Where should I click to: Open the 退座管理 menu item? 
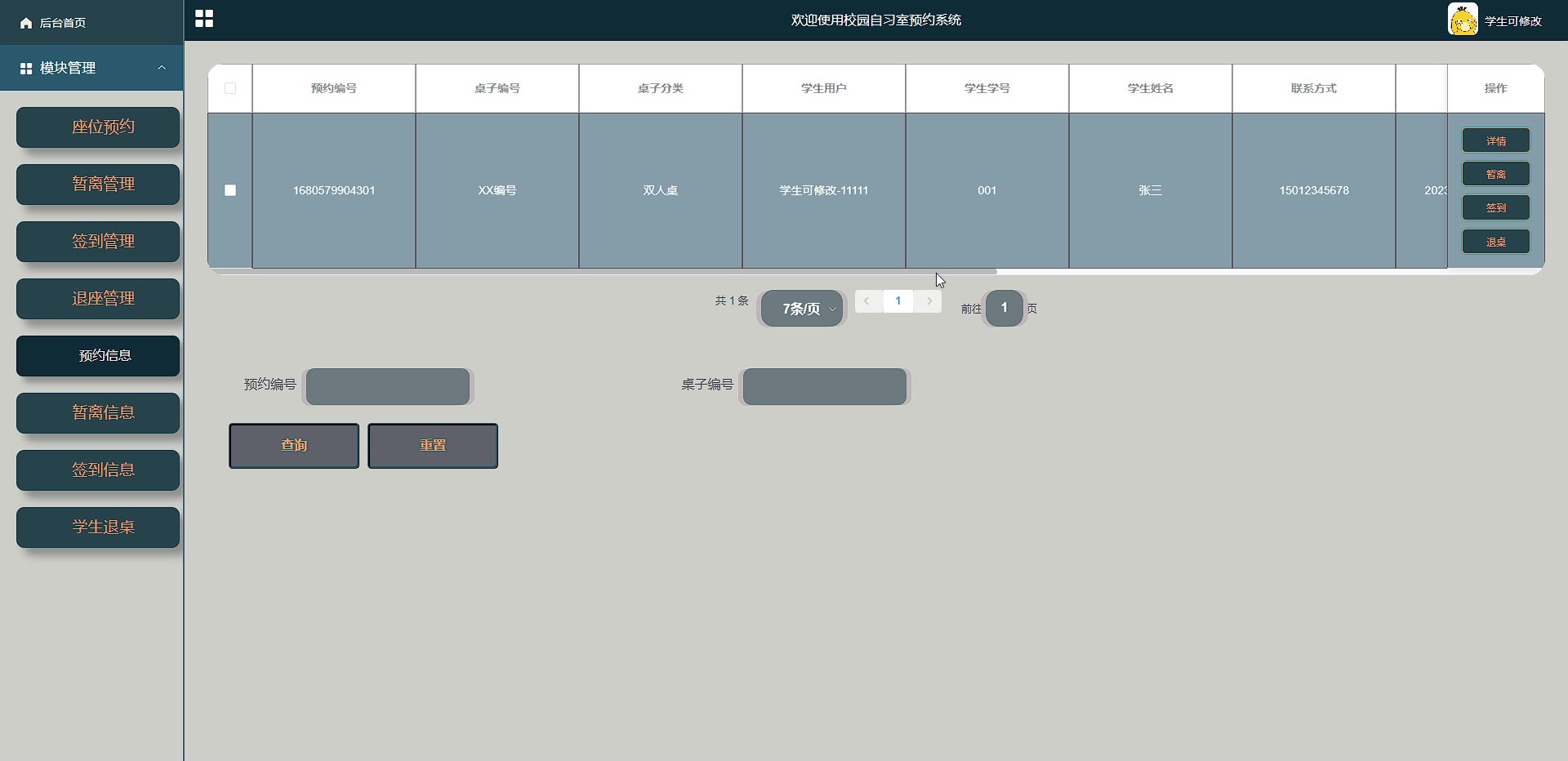pos(98,299)
